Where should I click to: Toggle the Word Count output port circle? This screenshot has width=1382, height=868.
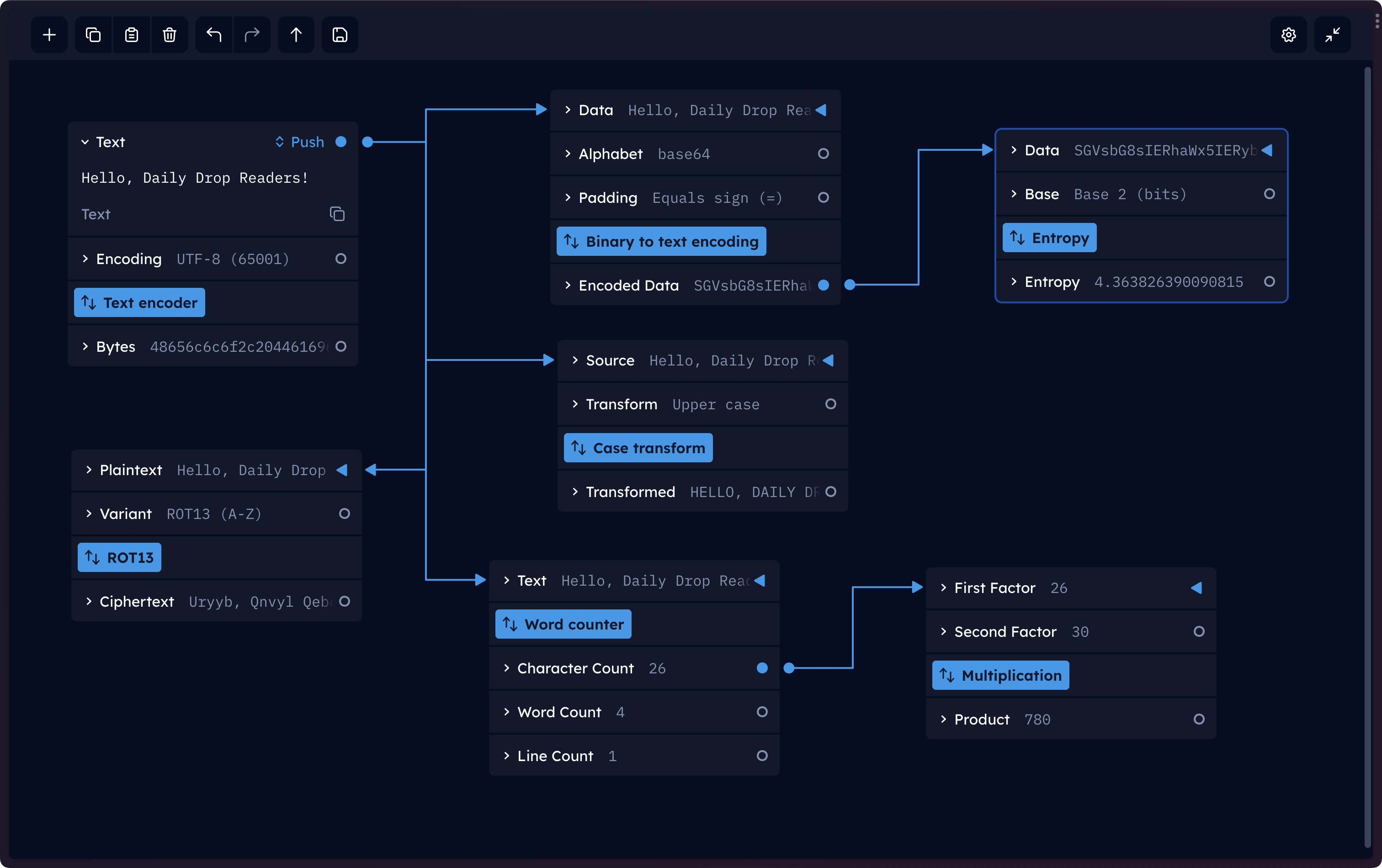(x=761, y=712)
